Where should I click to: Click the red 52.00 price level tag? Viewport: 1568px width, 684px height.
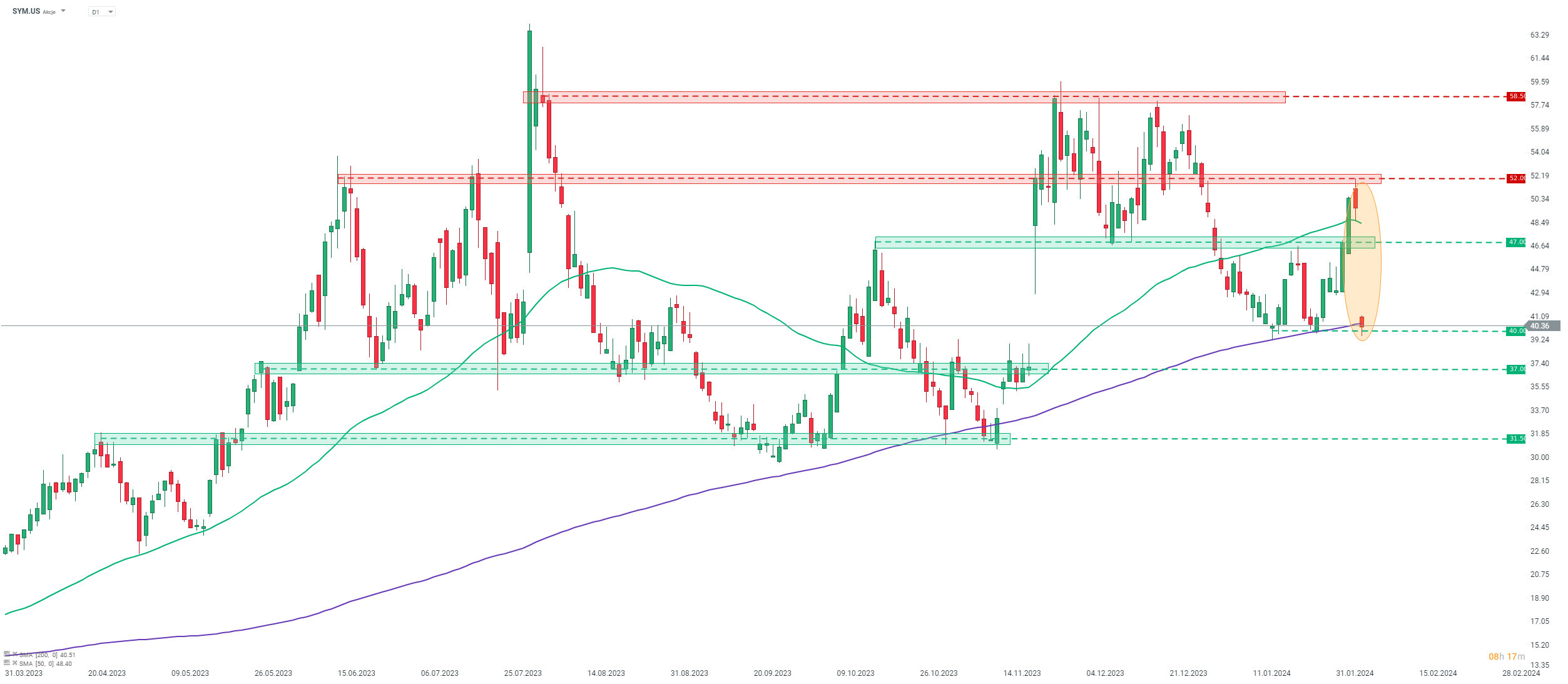tap(1516, 178)
